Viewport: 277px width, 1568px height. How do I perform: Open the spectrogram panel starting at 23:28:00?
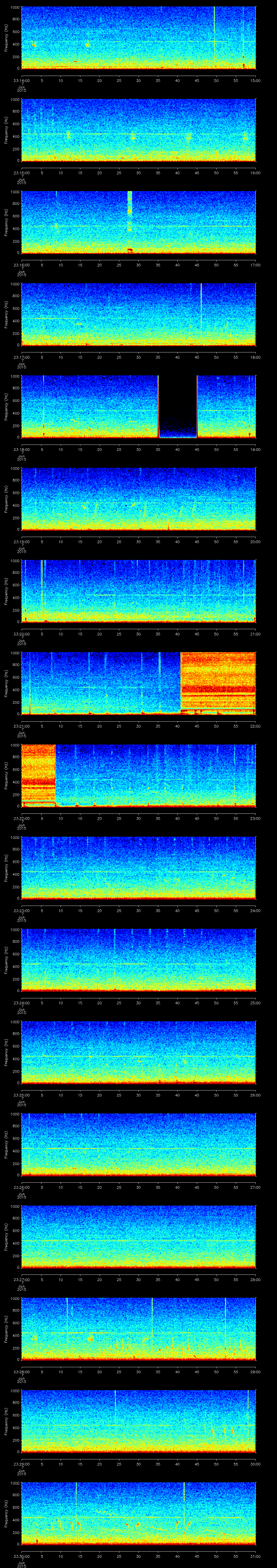tap(138, 1329)
